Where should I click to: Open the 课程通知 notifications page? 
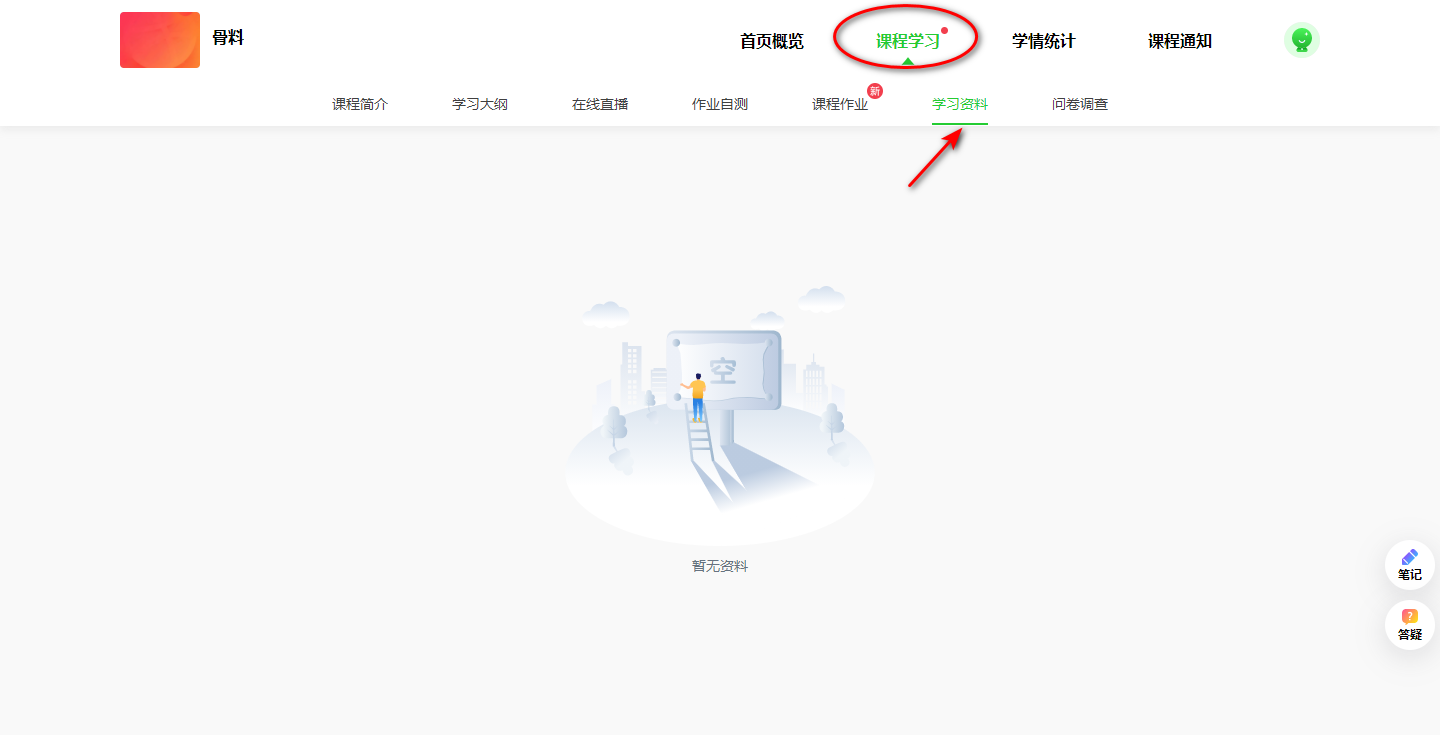(x=1179, y=41)
